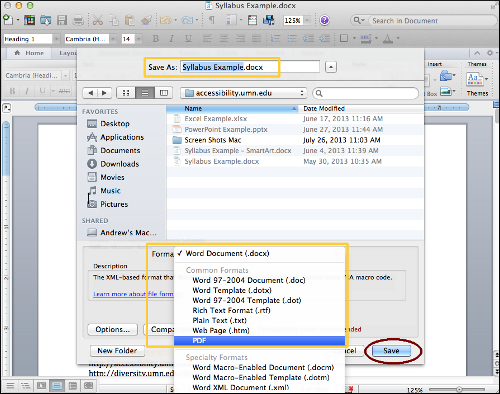Open the Heading 1 style dropdown
Image resolution: width=500 pixels, height=394 pixels.
(x=56, y=39)
